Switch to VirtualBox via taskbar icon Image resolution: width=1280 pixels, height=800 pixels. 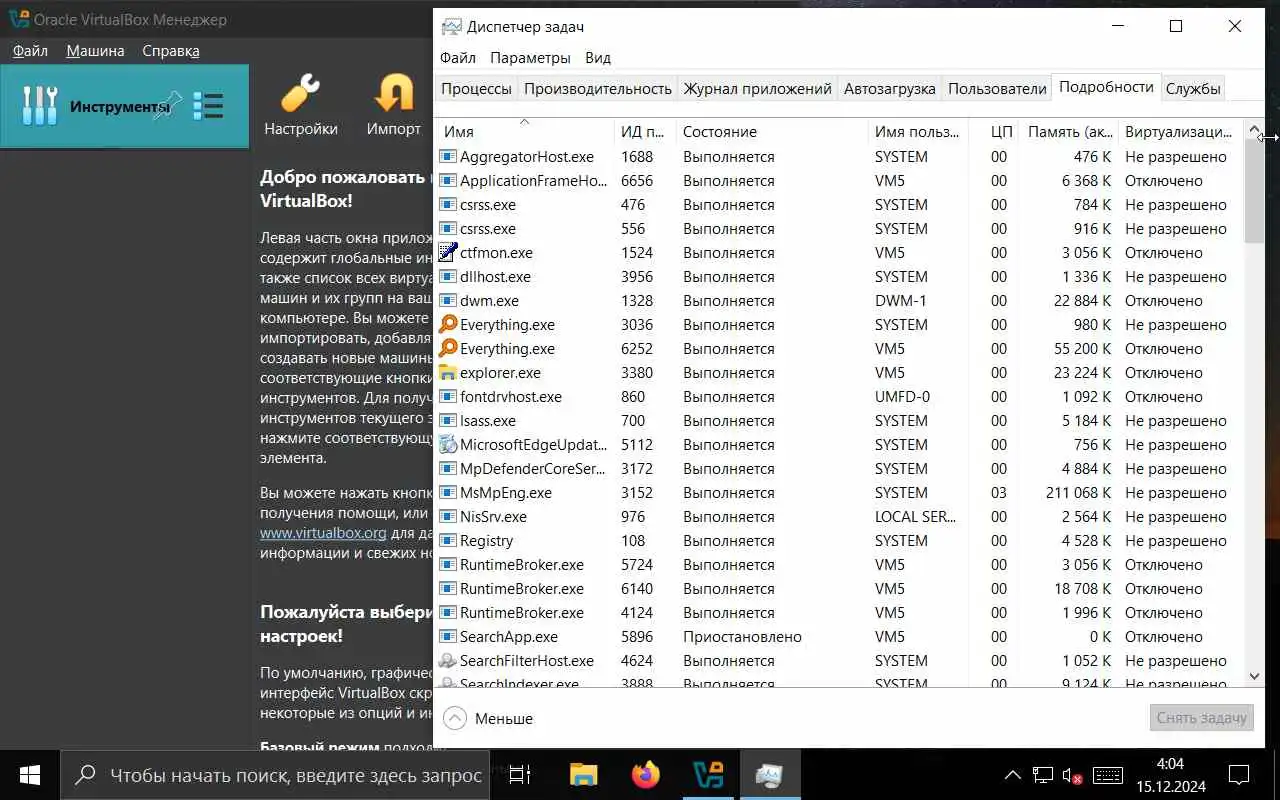coord(709,775)
